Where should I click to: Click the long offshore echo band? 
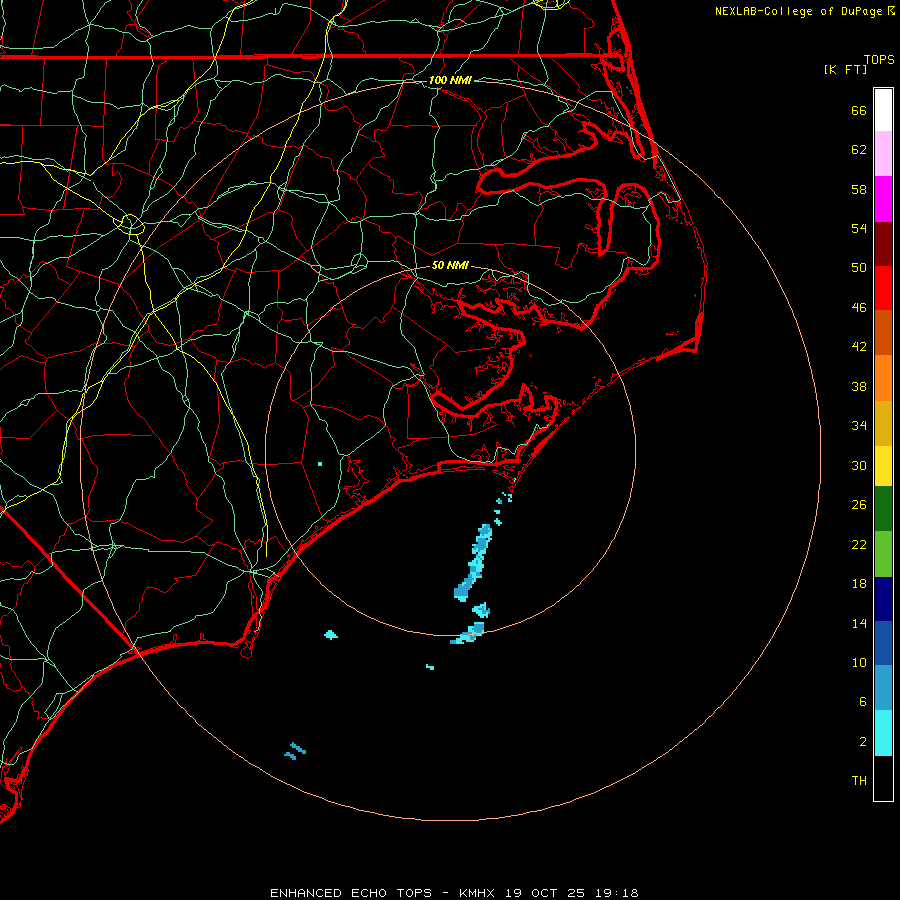click(x=473, y=562)
